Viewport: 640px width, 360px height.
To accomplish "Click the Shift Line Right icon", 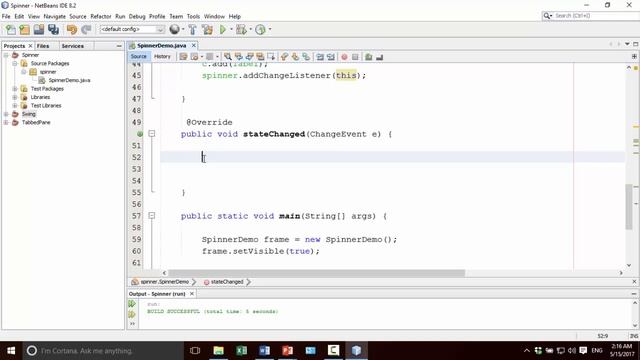I will [x=331, y=57].
